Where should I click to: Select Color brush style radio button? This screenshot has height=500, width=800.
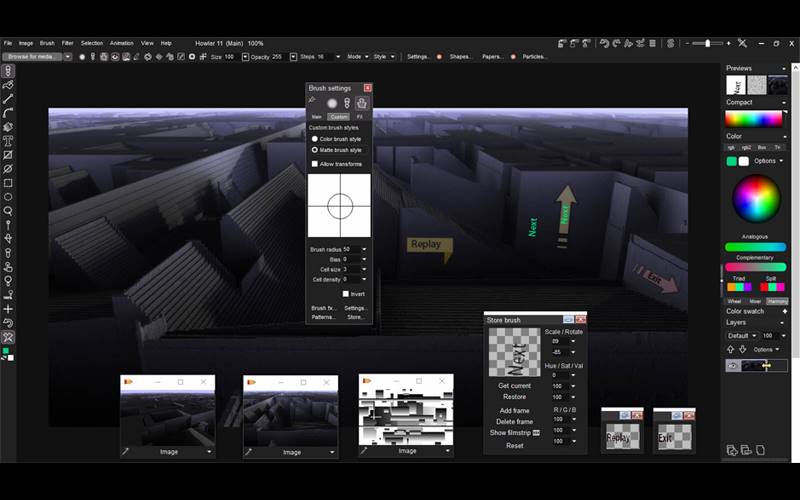[314, 139]
